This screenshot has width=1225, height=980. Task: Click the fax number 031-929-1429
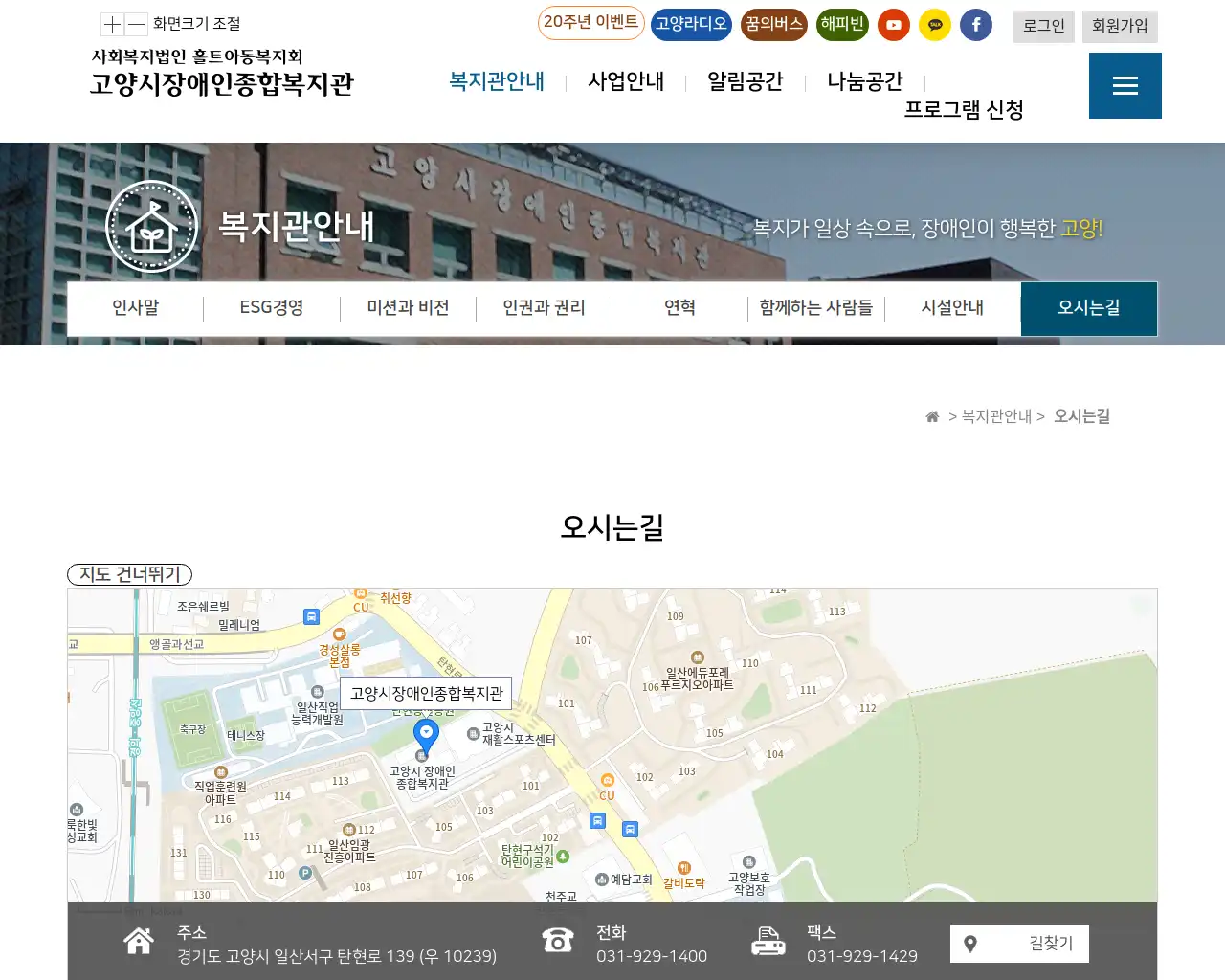[862, 956]
